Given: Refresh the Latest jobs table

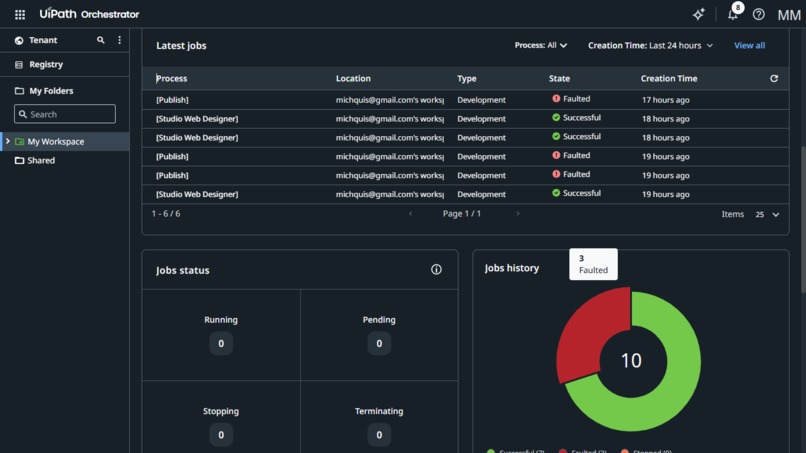Looking at the screenshot, I should (774, 78).
